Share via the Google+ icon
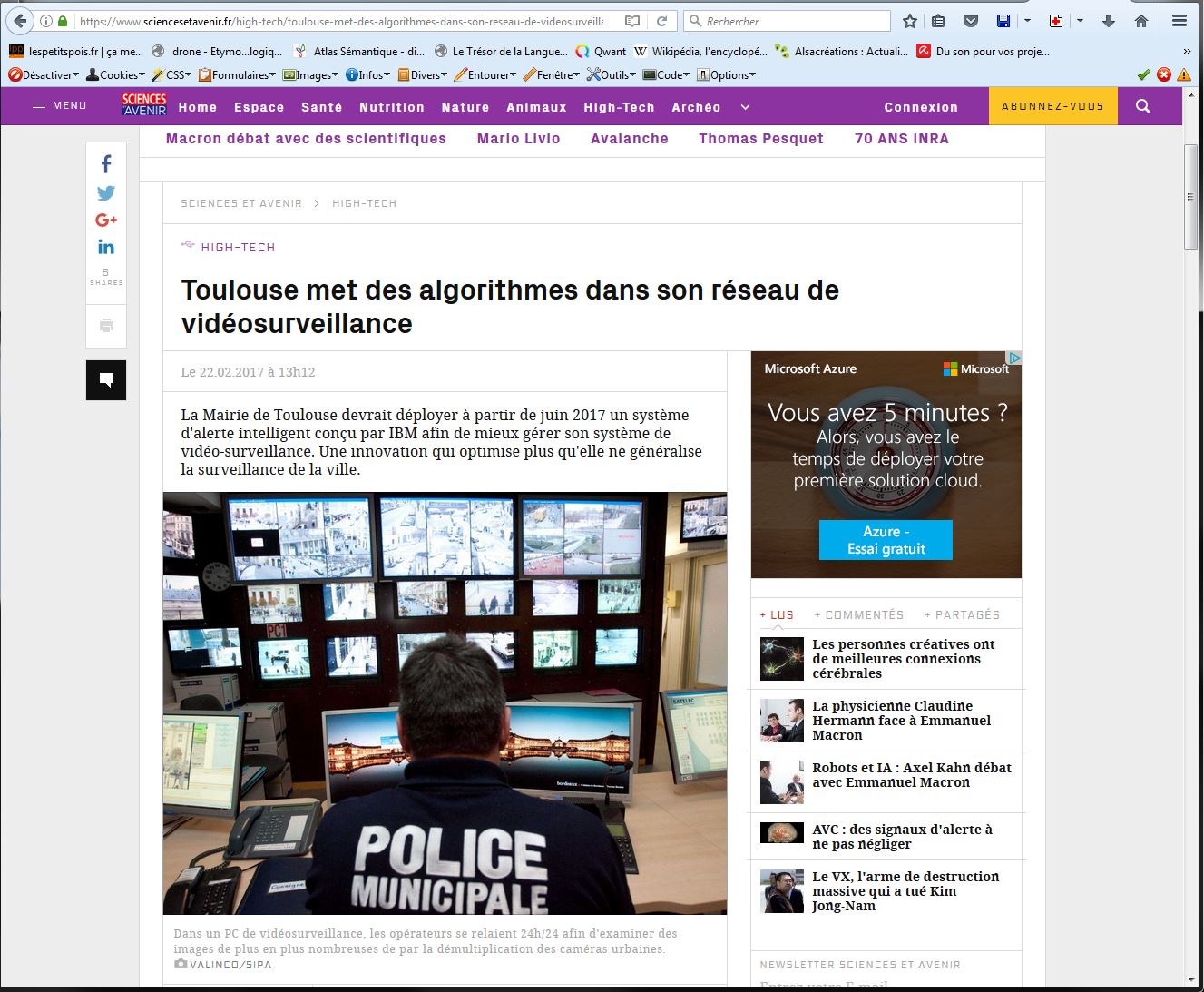The height and width of the screenshot is (992, 1204). pos(106,220)
